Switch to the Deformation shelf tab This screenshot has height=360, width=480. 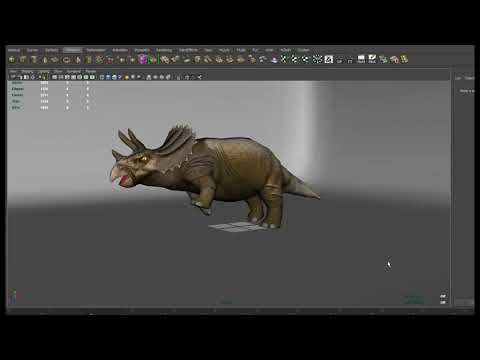point(96,50)
